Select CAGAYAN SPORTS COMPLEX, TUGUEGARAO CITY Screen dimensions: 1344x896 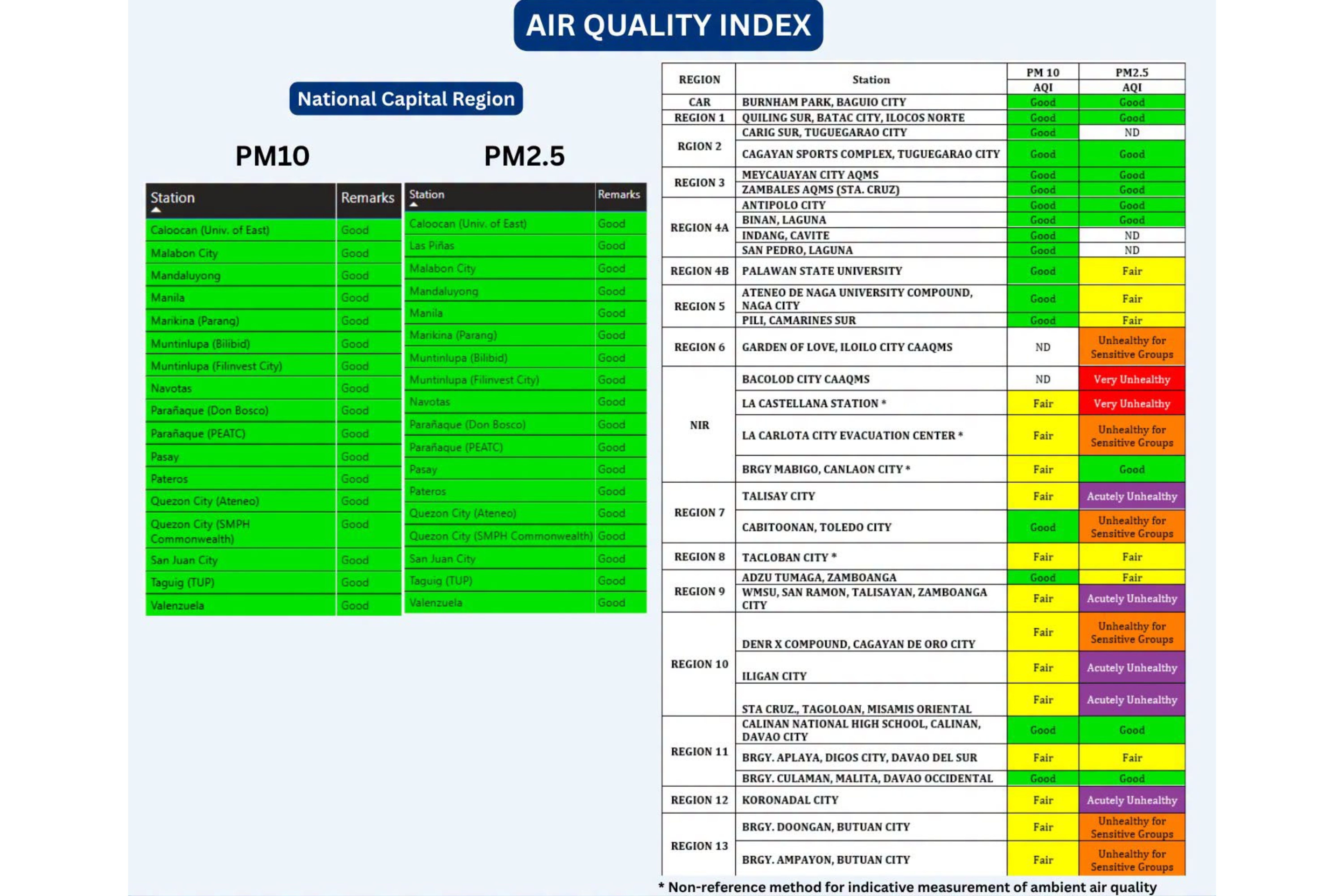coord(871,154)
